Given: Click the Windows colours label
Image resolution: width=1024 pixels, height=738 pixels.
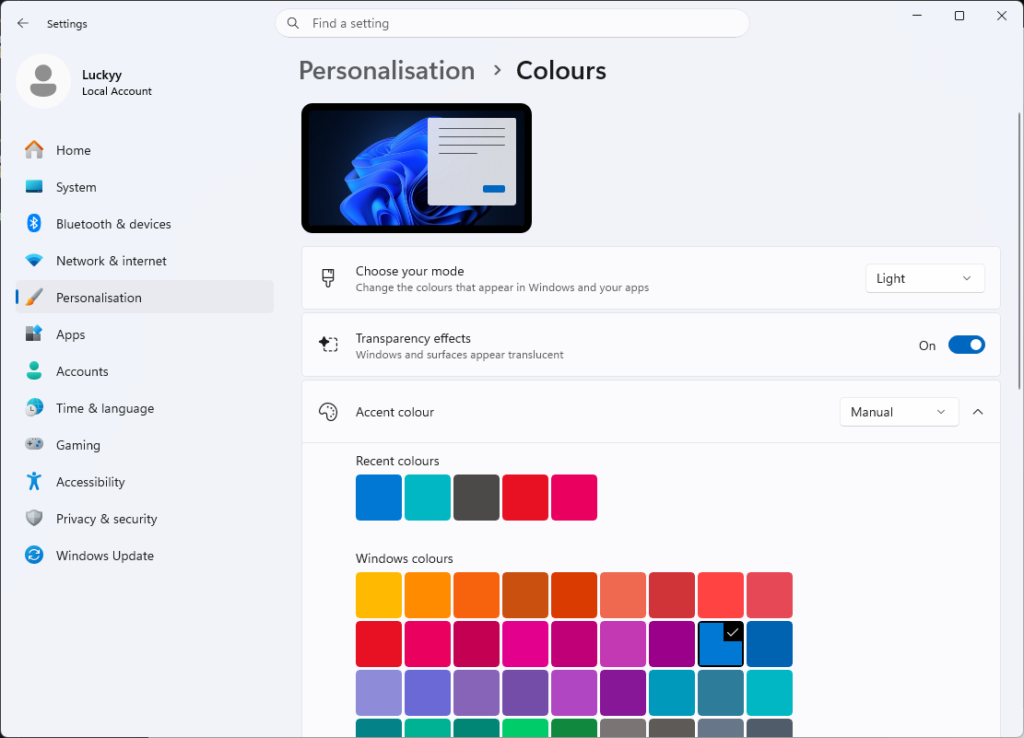Looking at the screenshot, I should click(404, 558).
